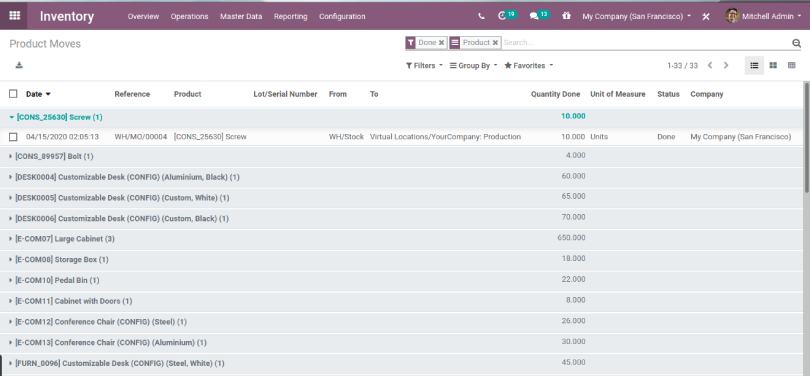Screen dimensions: 810x376
Task: Go to previous page arrow
Action: pos(710,66)
